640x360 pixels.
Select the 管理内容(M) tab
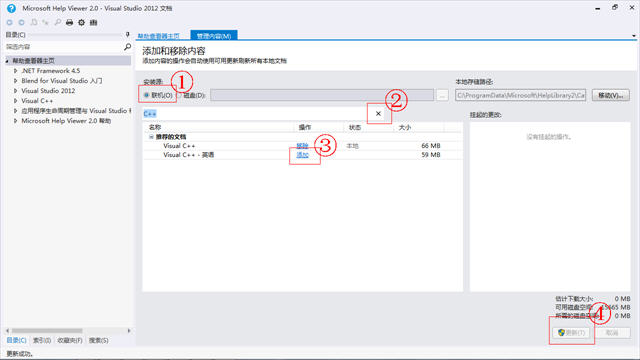coord(214,36)
